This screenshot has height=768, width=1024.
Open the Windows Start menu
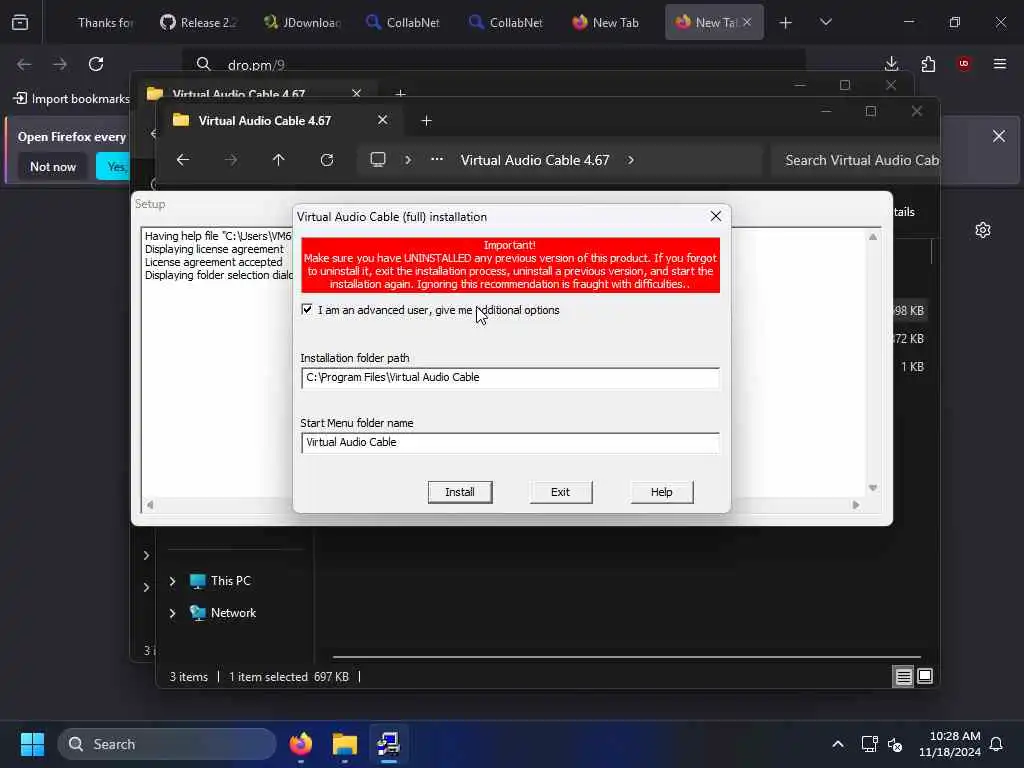(x=32, y=744)
